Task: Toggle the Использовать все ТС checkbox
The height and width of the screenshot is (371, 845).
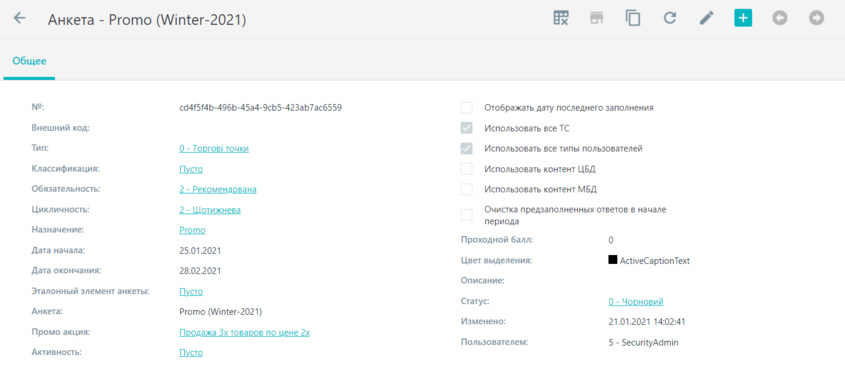Action: (467, 128)
